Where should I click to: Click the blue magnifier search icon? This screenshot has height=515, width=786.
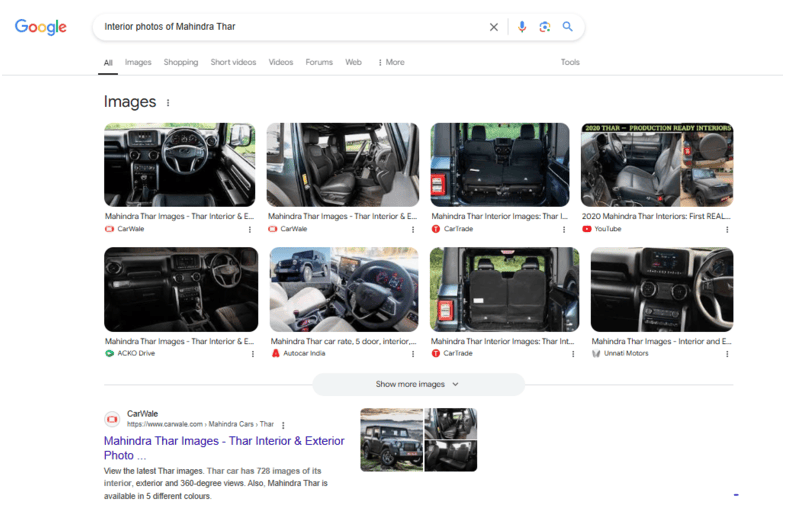coord(567,27)
